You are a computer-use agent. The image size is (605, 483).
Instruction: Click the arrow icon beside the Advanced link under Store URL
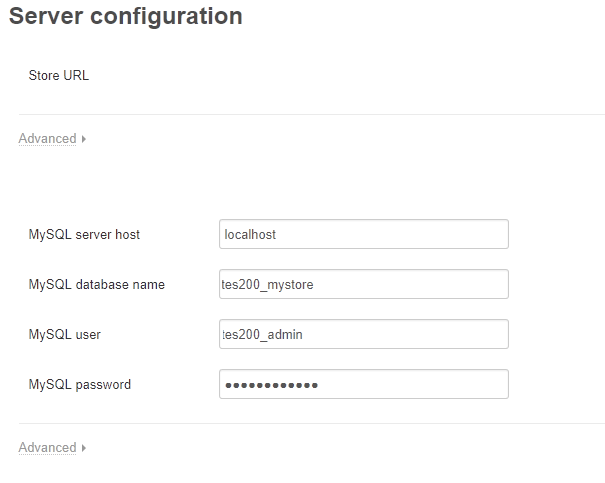[x=84, y=139]
